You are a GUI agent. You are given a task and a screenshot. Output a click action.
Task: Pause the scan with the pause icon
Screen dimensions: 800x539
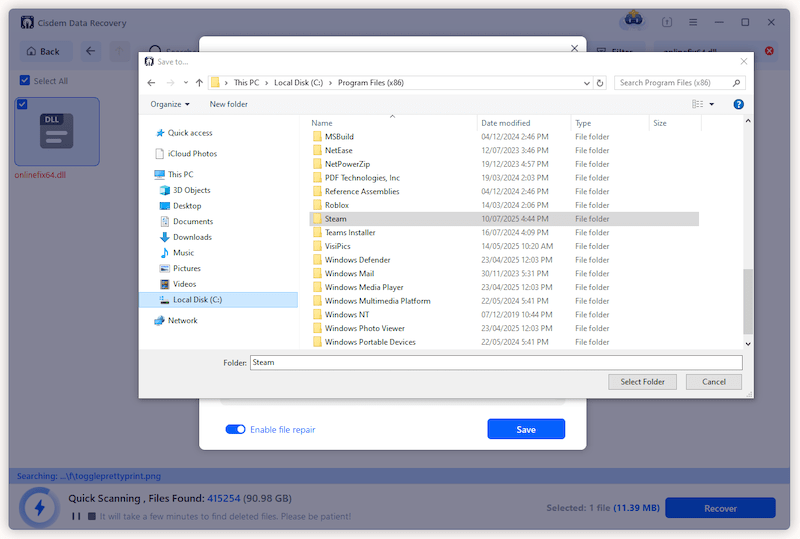(76, 516)
